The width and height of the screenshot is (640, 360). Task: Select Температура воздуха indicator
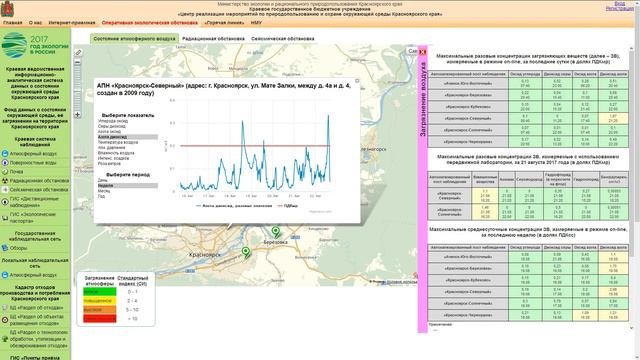(x=118, y=142)
